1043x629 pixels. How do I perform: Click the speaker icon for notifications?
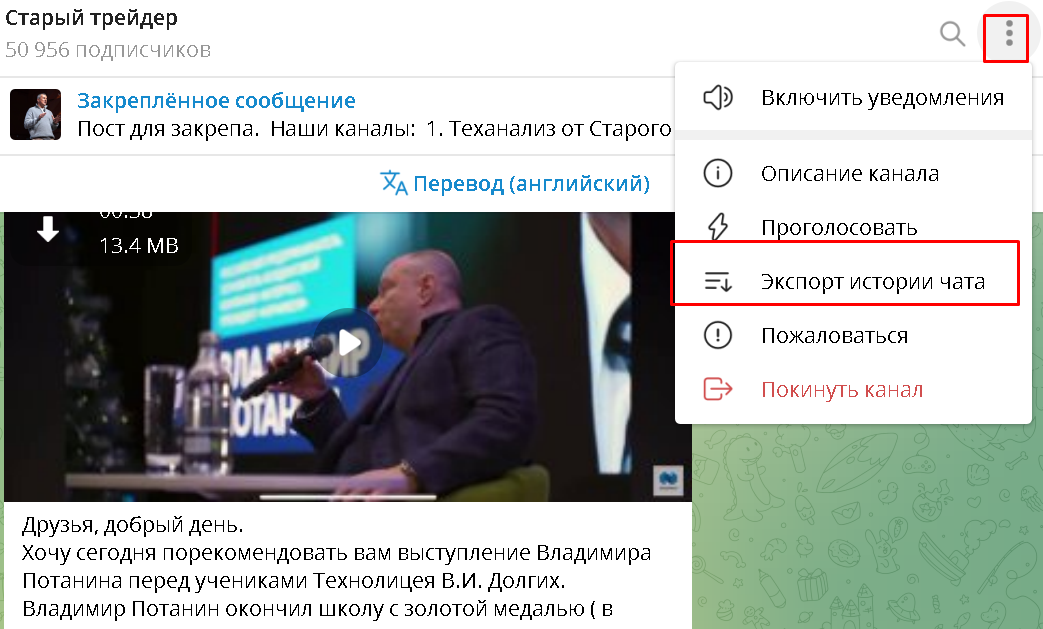click(x=718, y=98)
